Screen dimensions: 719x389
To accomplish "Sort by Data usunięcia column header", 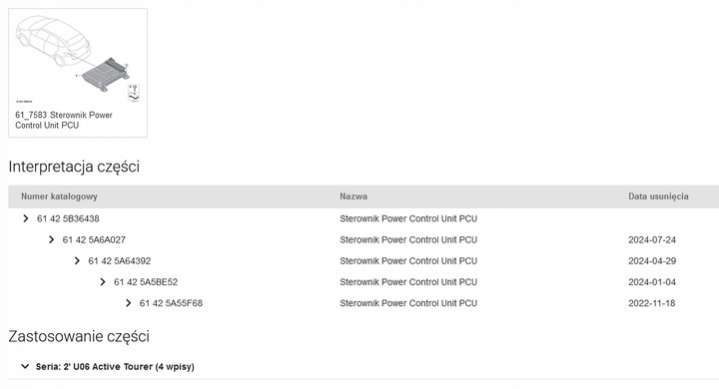I will pos(658,196).
